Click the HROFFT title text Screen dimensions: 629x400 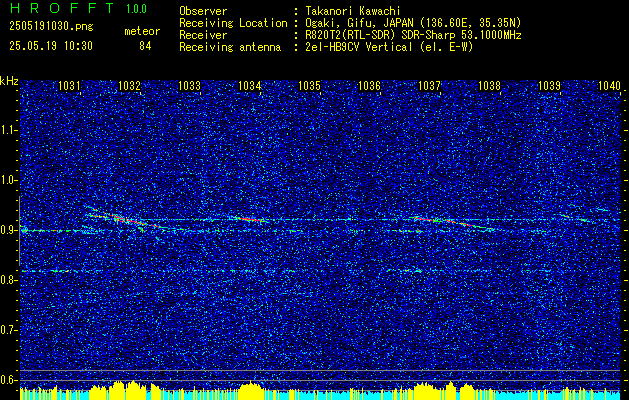pos(63,8)
